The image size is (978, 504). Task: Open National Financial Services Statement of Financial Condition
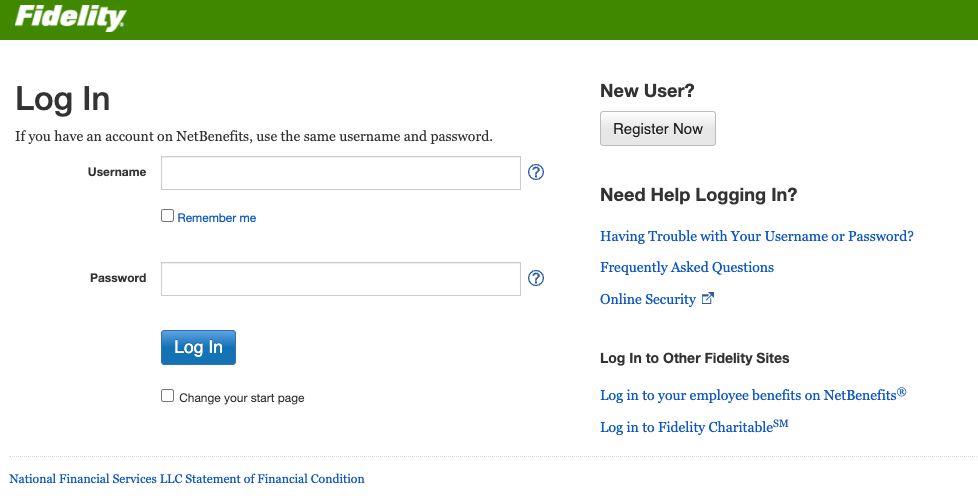point(186,479)
